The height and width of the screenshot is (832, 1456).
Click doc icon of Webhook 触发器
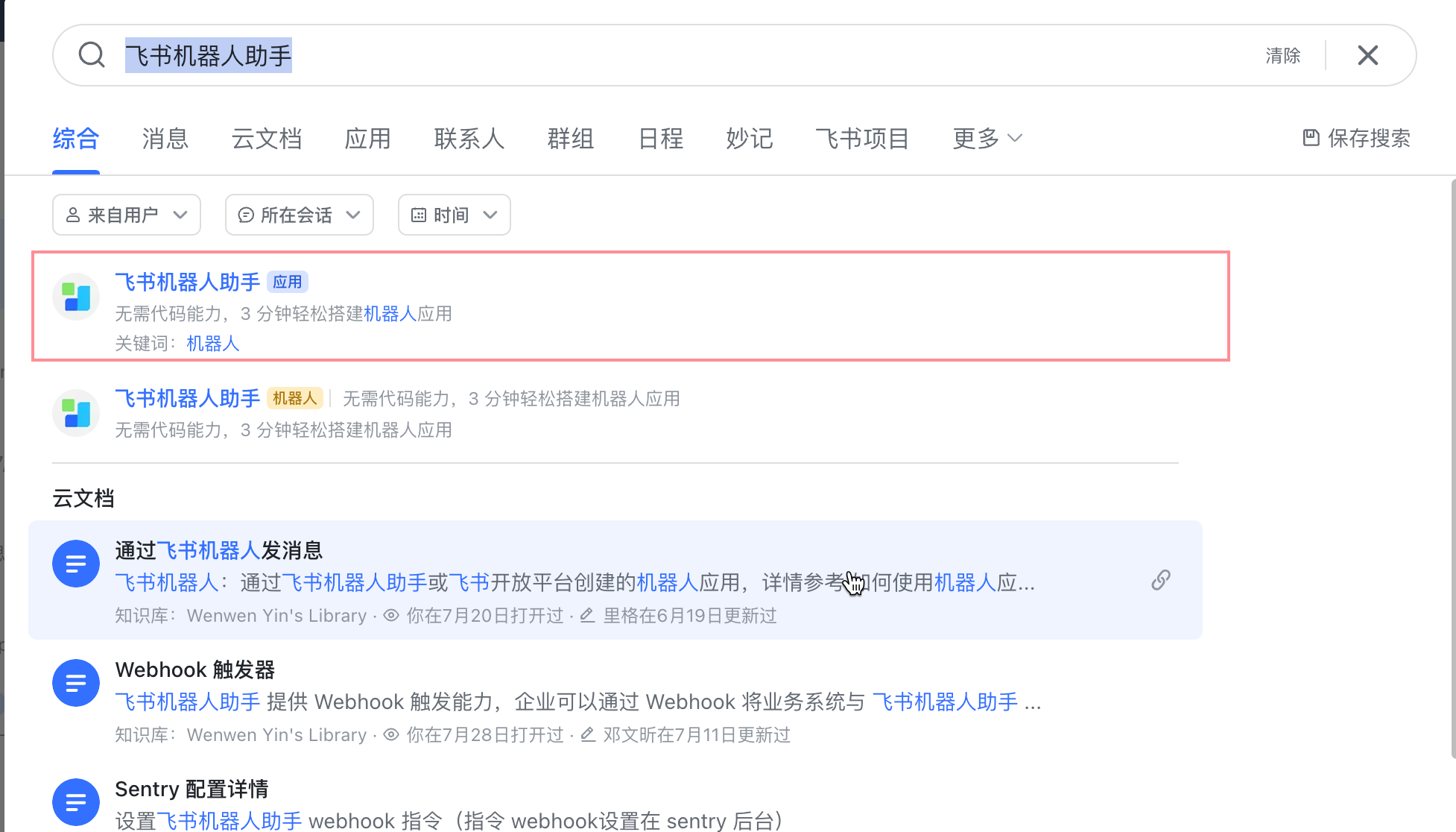click(x=76, y=683)
